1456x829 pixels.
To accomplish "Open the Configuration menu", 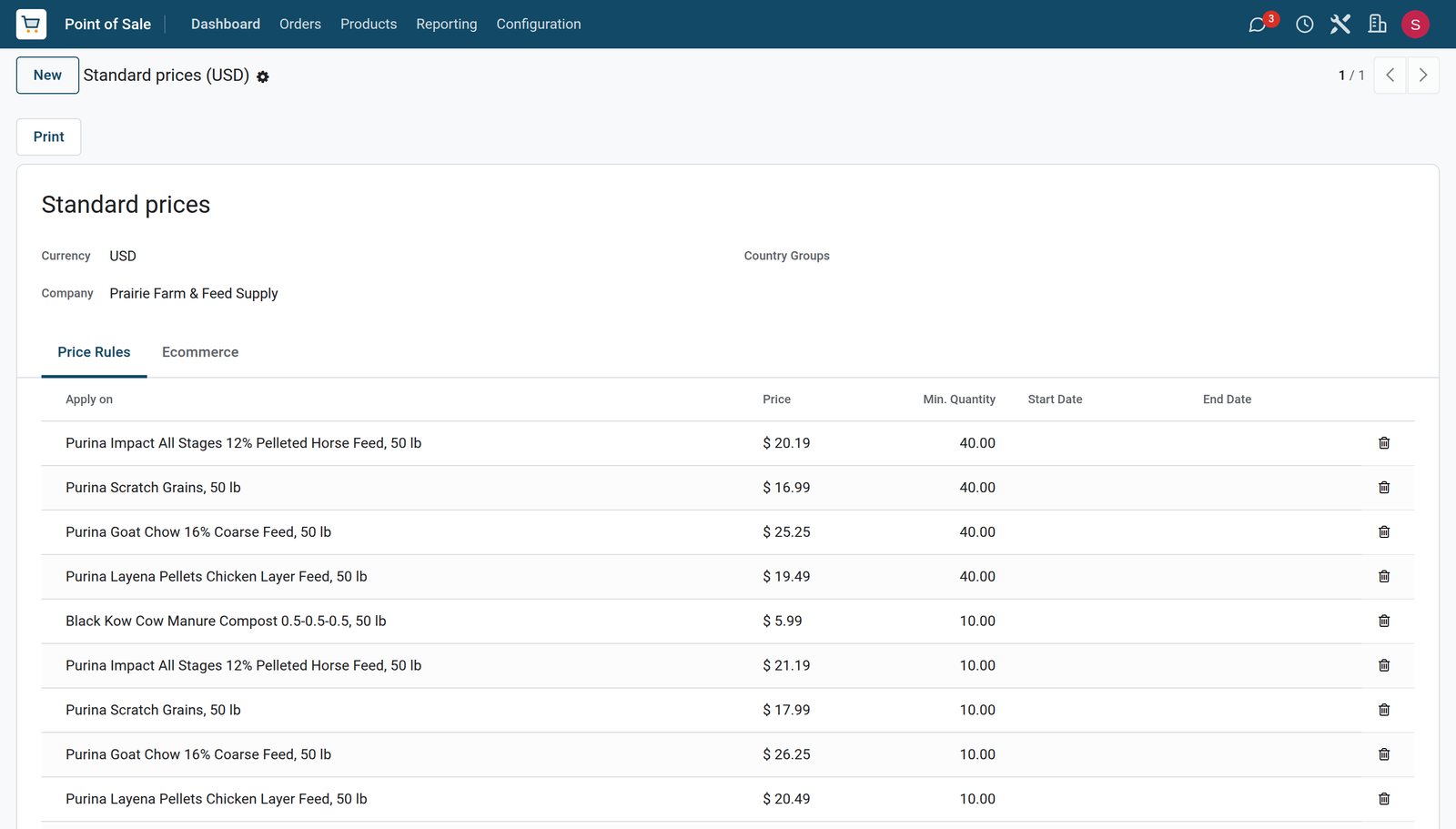I will point(539,25).
